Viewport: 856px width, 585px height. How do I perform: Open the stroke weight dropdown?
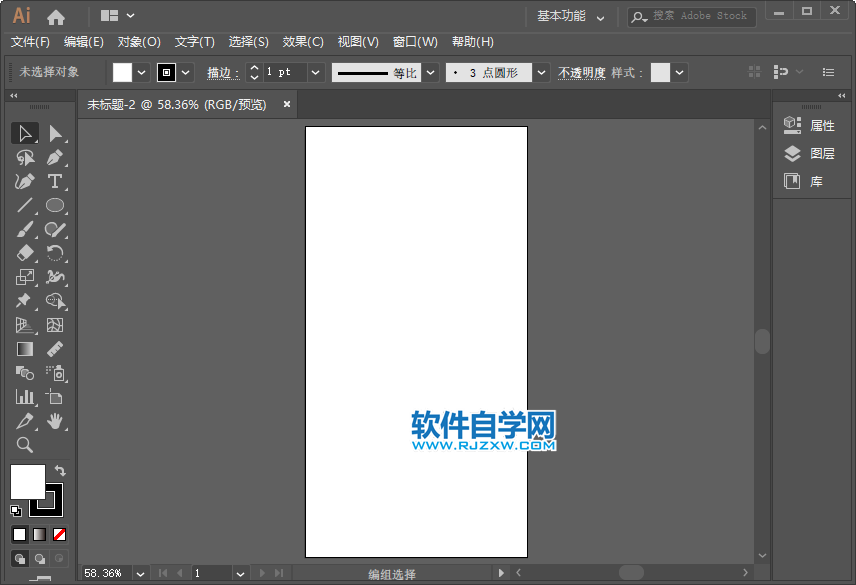tap(315, 72)
